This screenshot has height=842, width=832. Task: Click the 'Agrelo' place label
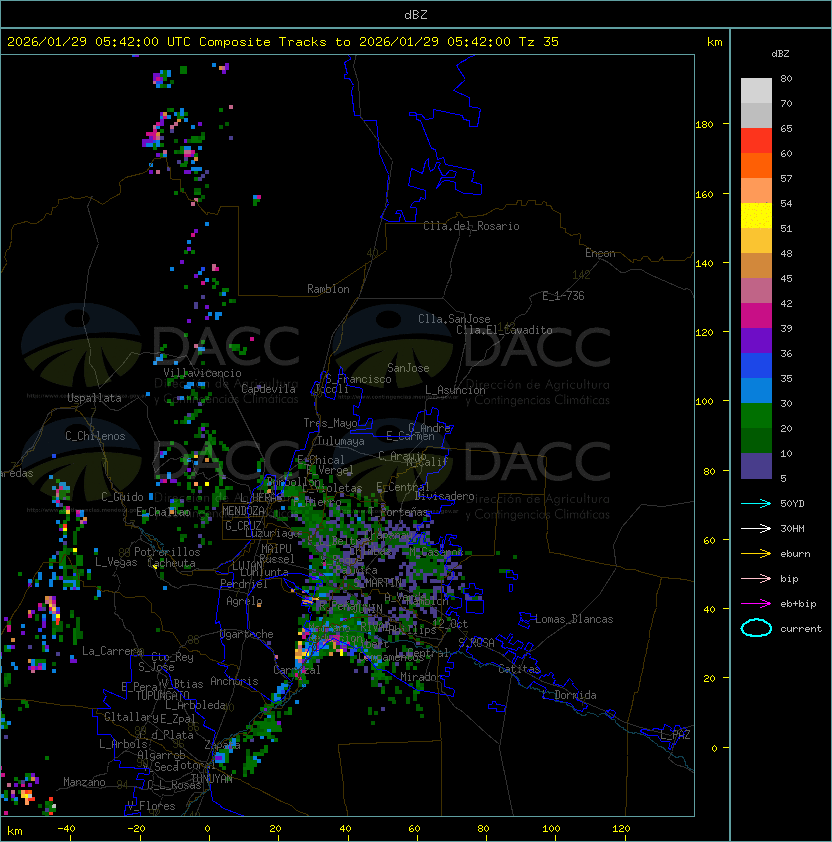[244, 601]
